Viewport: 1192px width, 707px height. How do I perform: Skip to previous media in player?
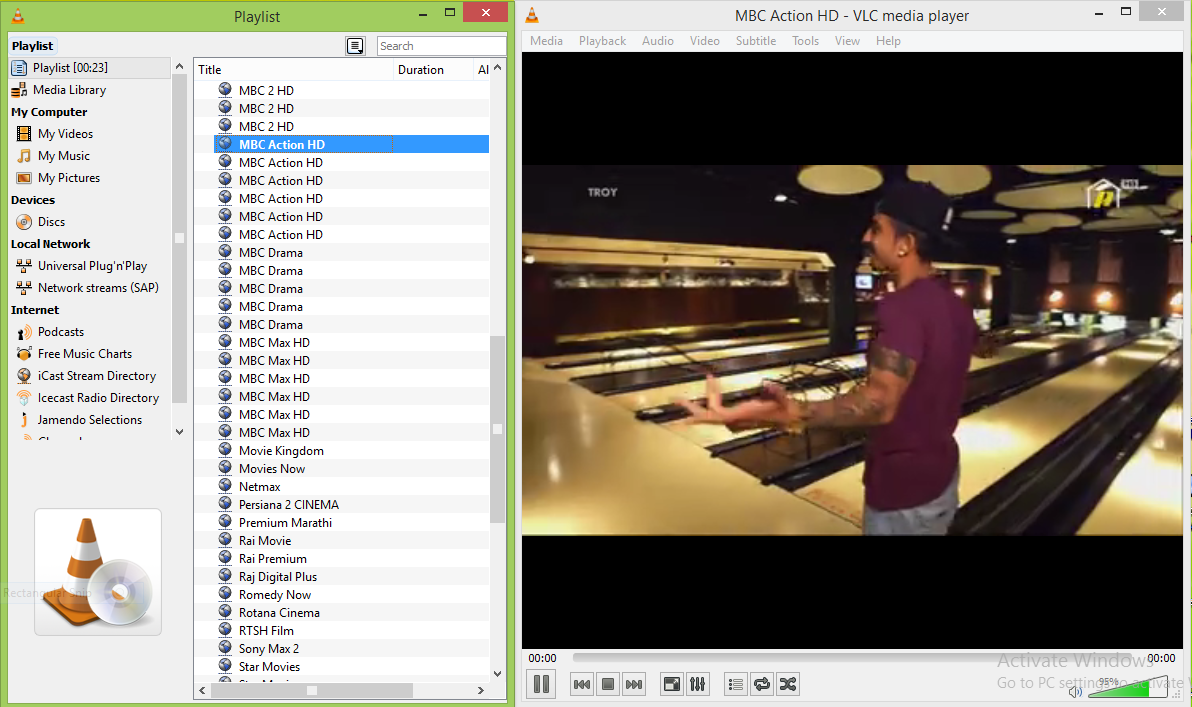(x=582, y=684)
